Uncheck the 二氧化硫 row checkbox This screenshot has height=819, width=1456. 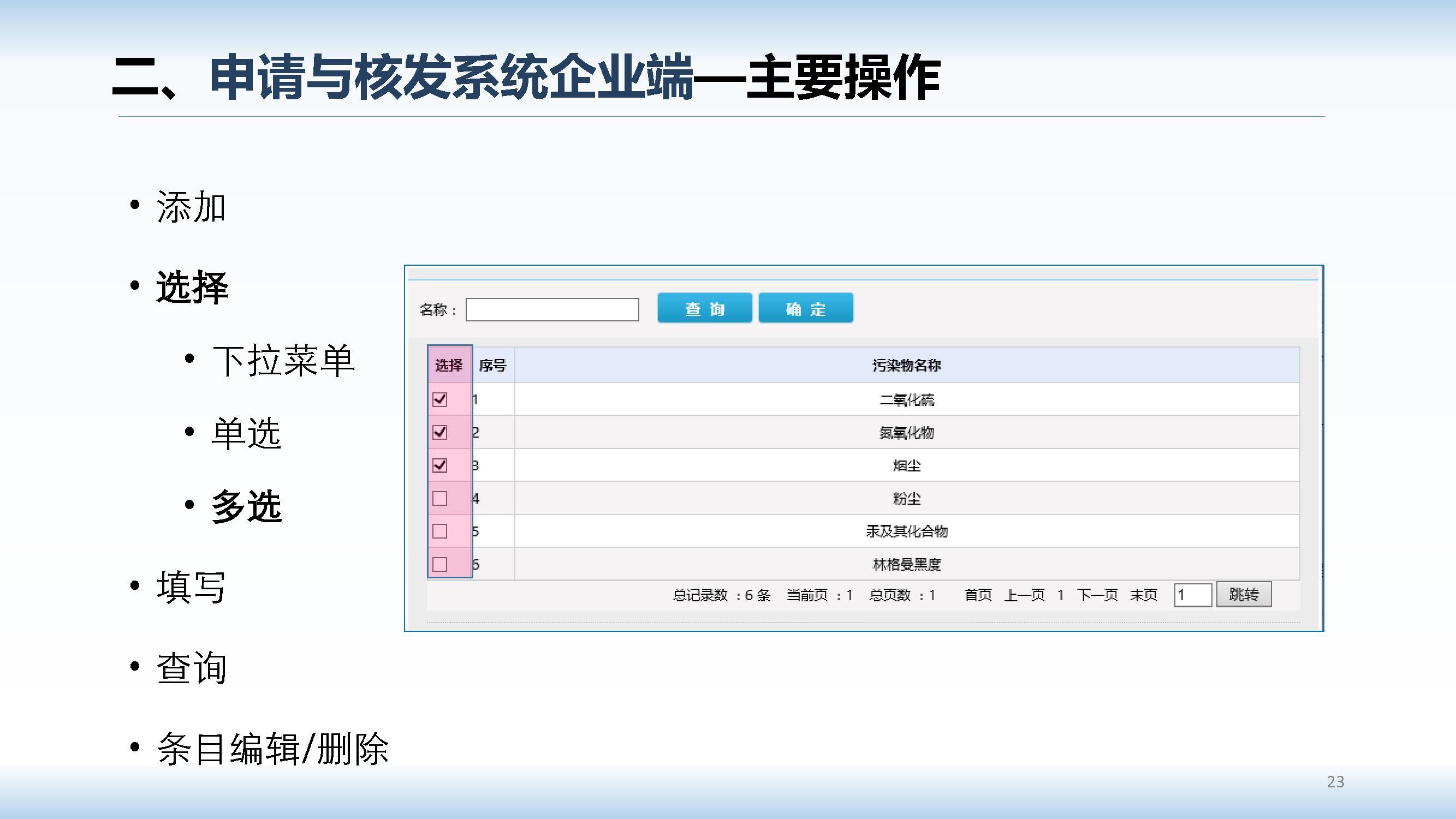[439, 399]
